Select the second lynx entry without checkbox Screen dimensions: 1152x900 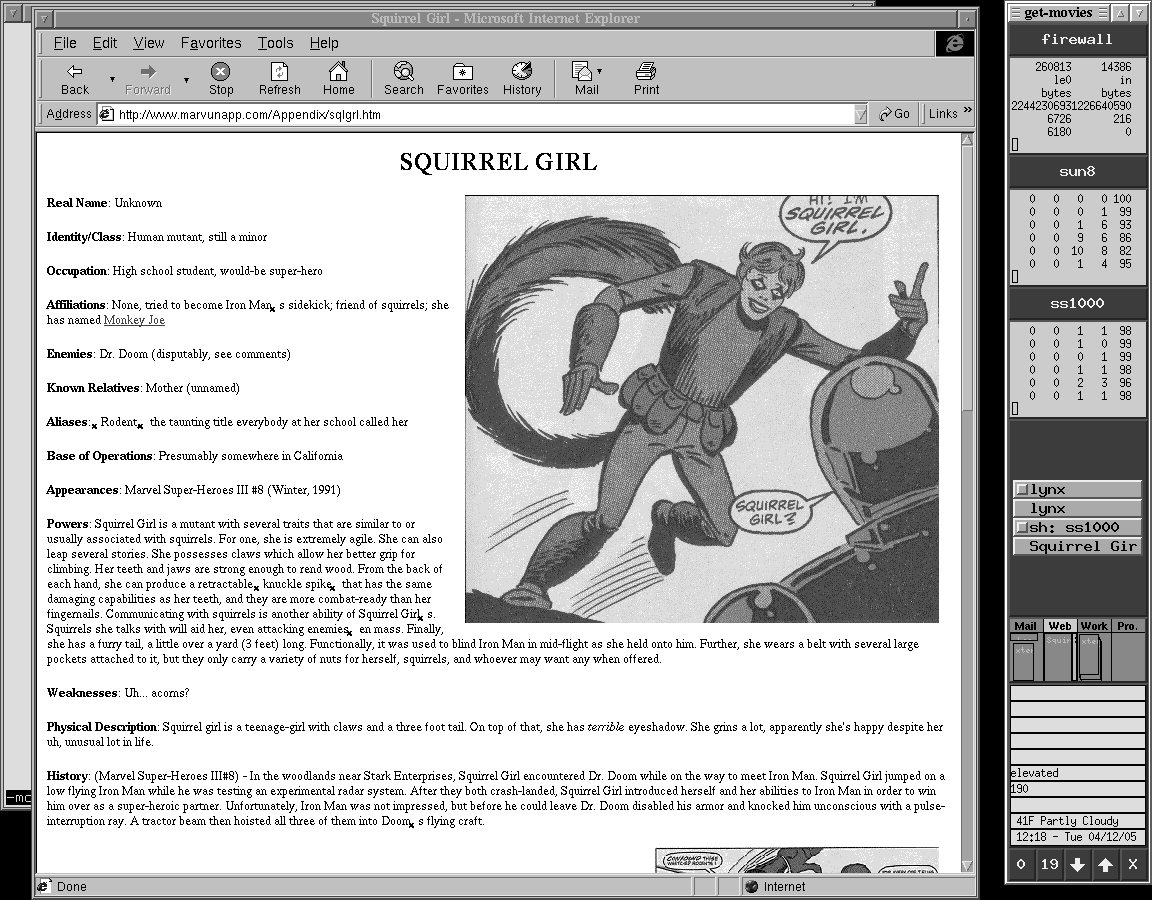tap(1077, 508)
